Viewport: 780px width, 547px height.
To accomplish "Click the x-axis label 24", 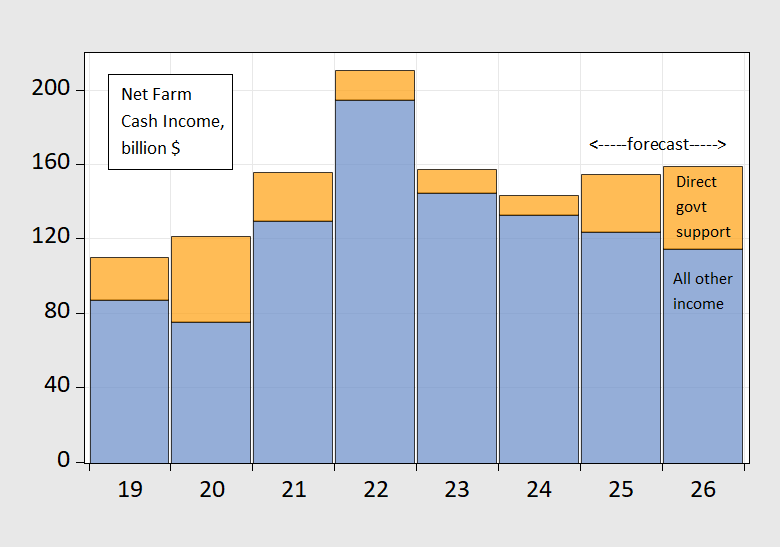I will (x=539, y=489).
